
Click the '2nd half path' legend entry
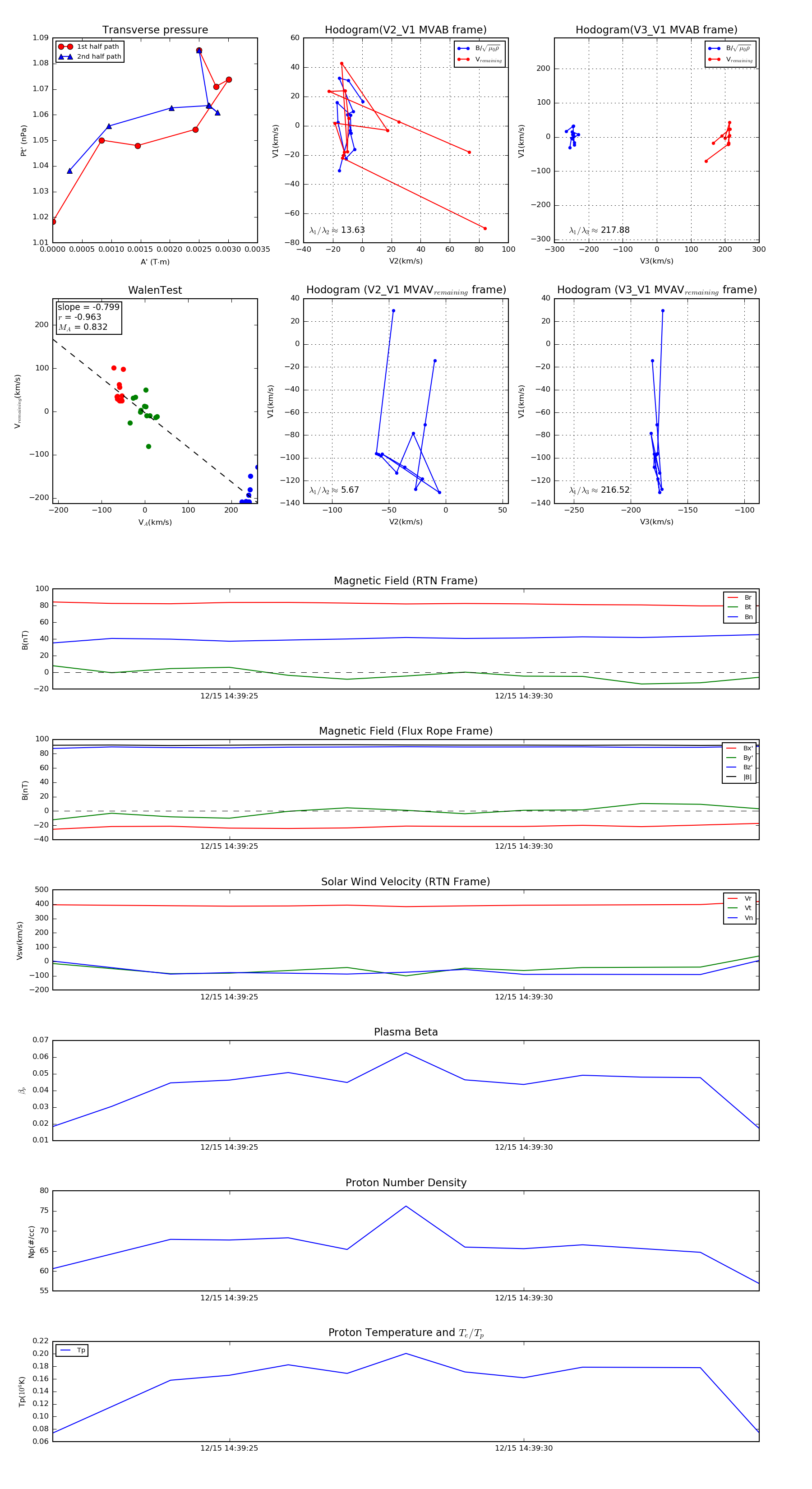pos(90,57)
